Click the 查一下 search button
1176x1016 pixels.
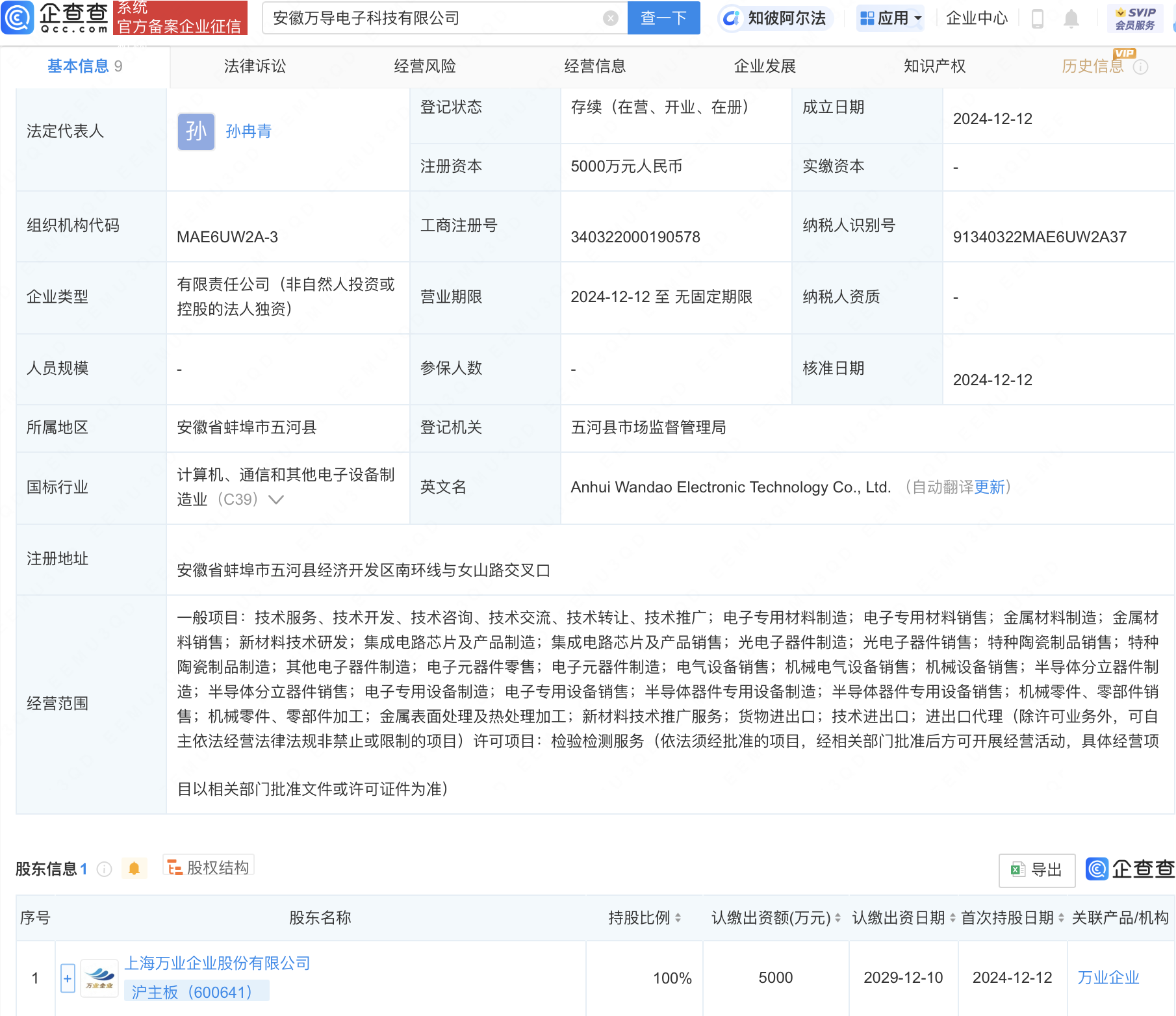(663, 18)
